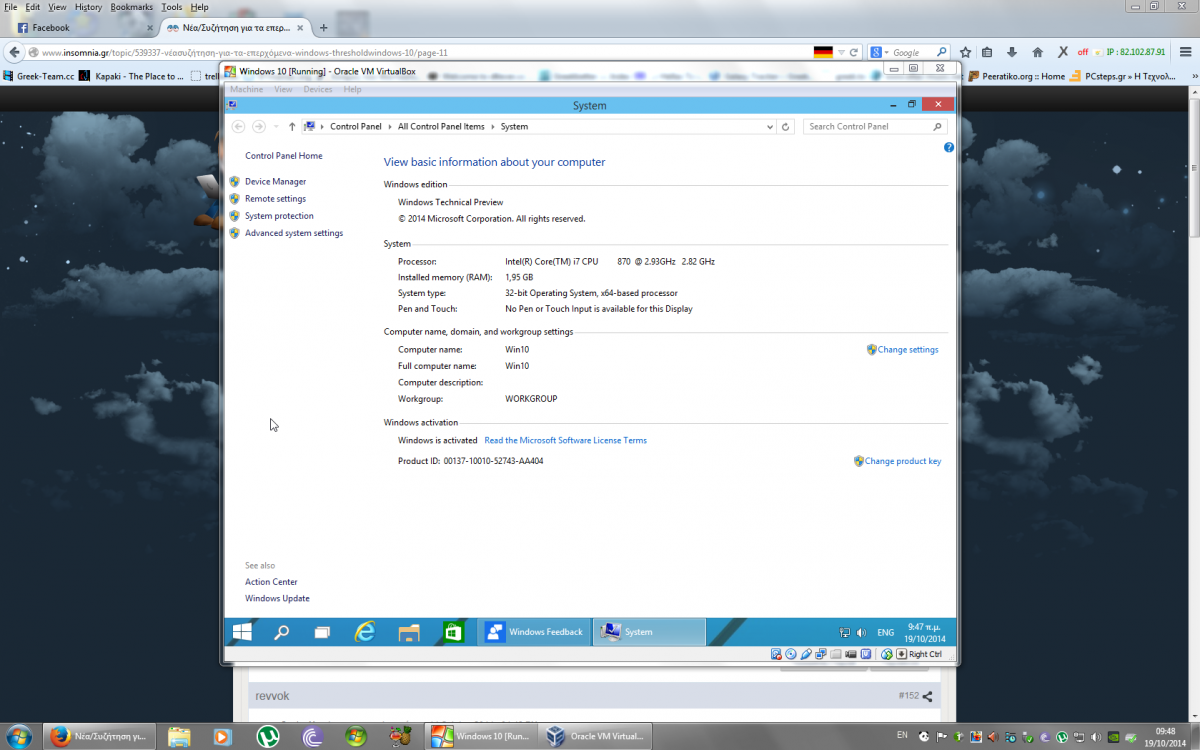Image resolution: width=1200 pixels, height=750 pixels.
Task: Open the Windows 10 guest Start button
Action: point(242,632)
